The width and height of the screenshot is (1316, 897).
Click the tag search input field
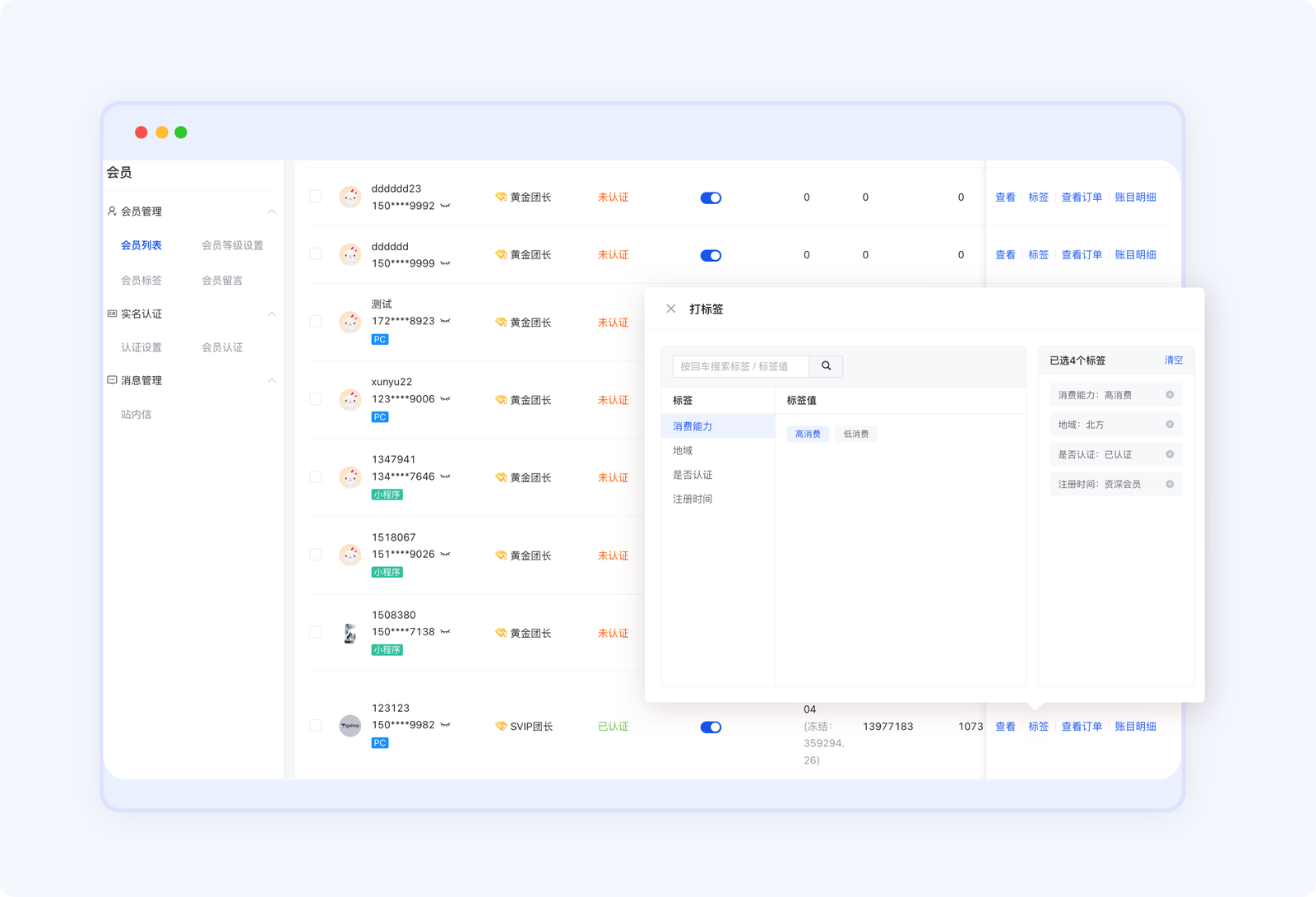click(740, 366)
